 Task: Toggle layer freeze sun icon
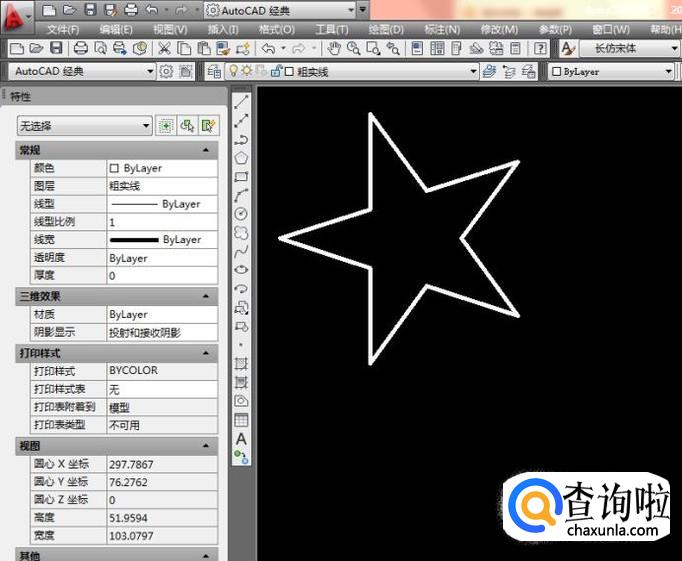tap(247, 70)
